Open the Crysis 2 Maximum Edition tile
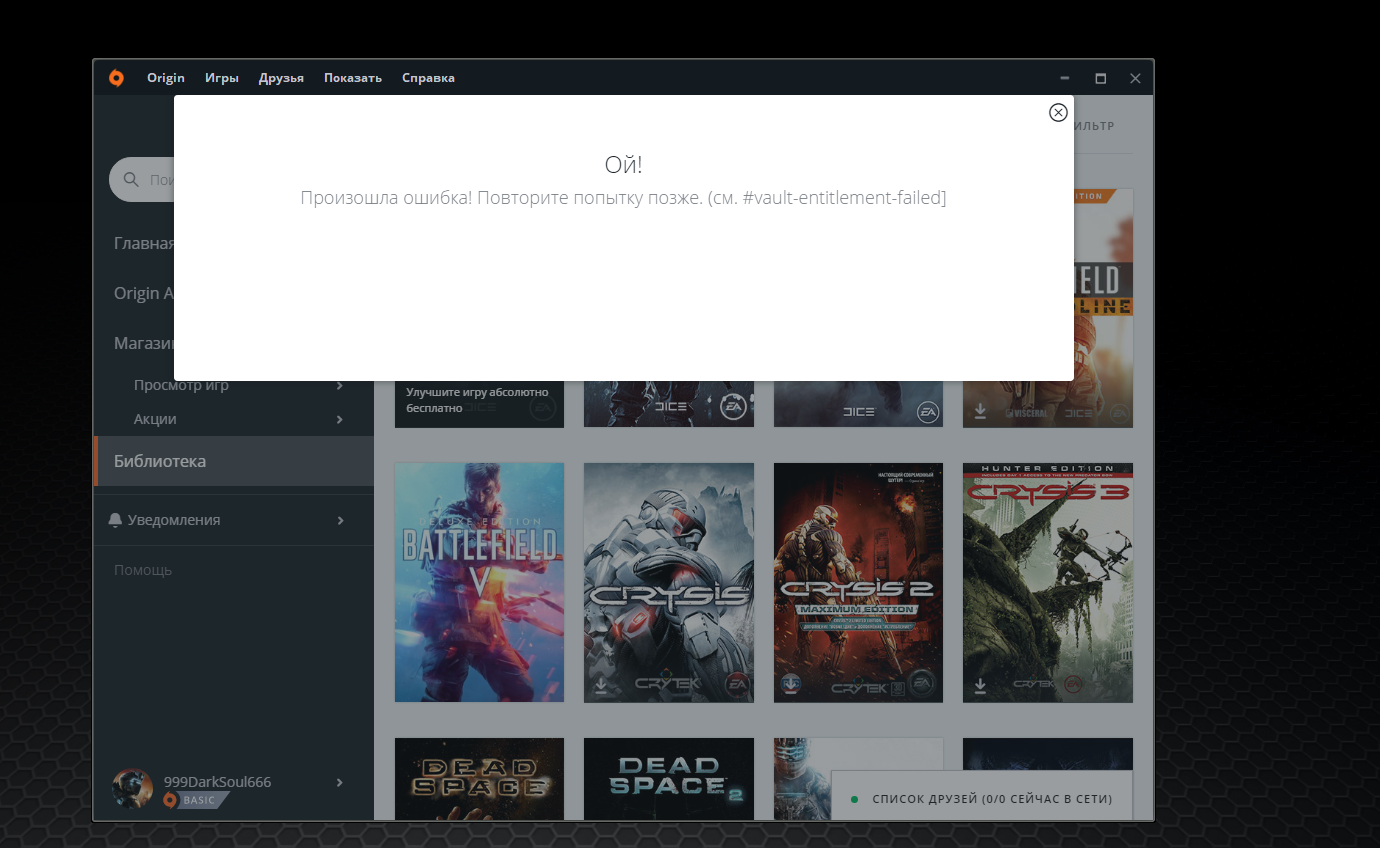This screenshot has width=1380, height=848. pos(858,582)
